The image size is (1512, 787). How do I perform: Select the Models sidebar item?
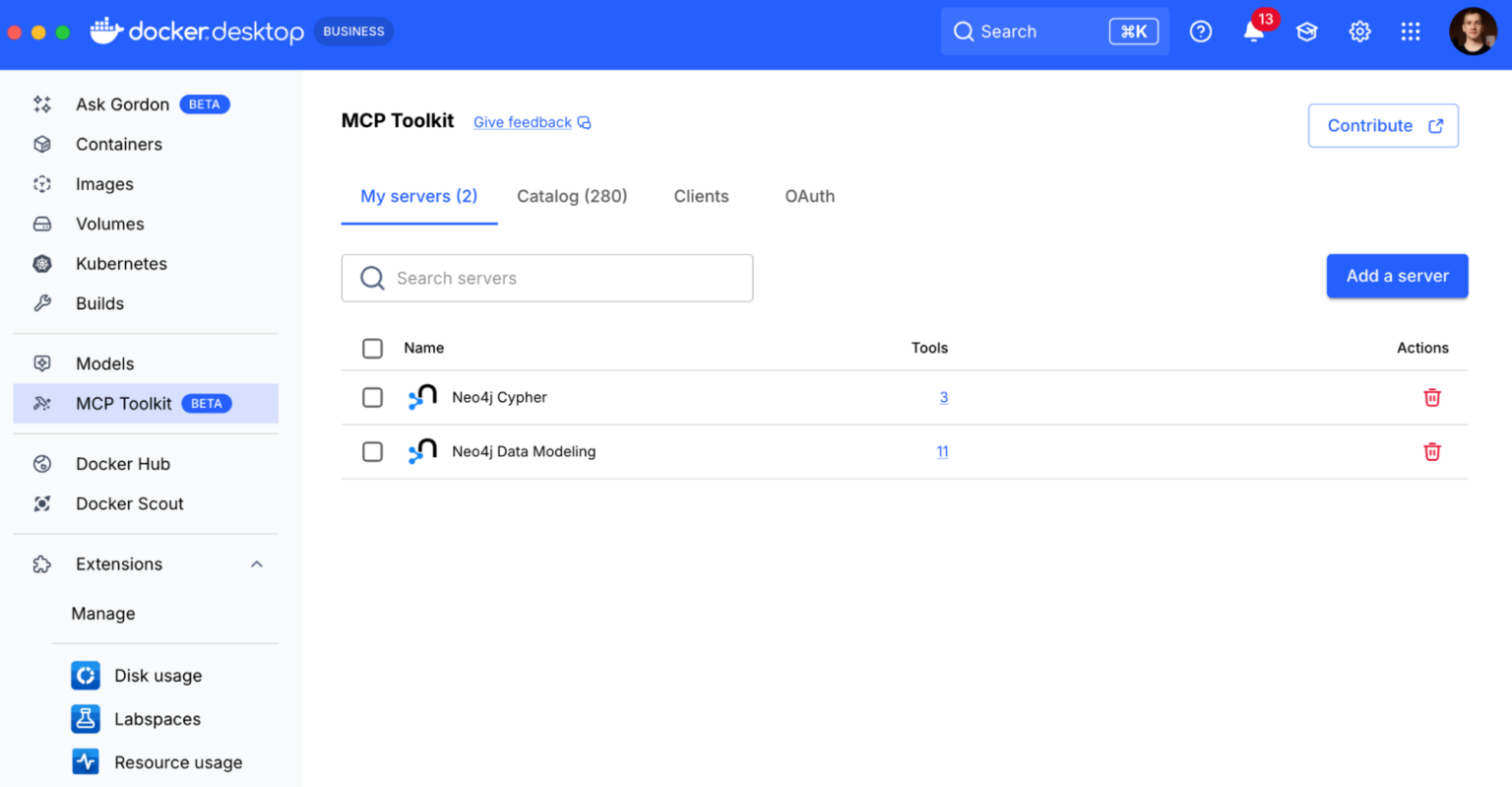[103, 363]
